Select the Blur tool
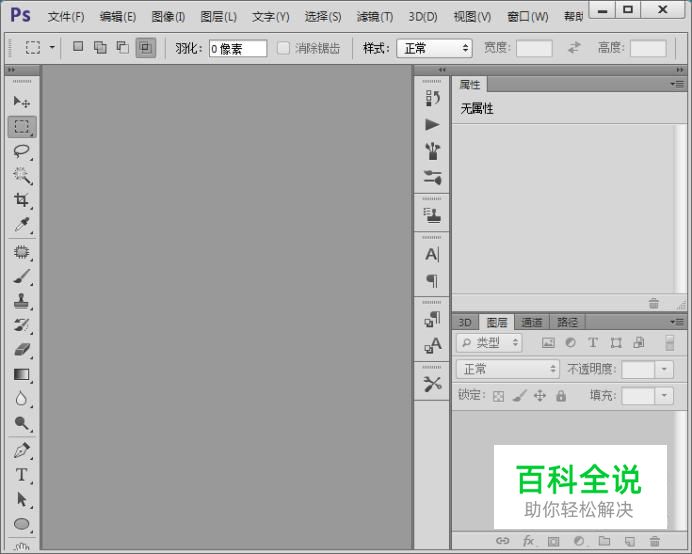This screenshot has height=554, width=692. click(21, 399)
